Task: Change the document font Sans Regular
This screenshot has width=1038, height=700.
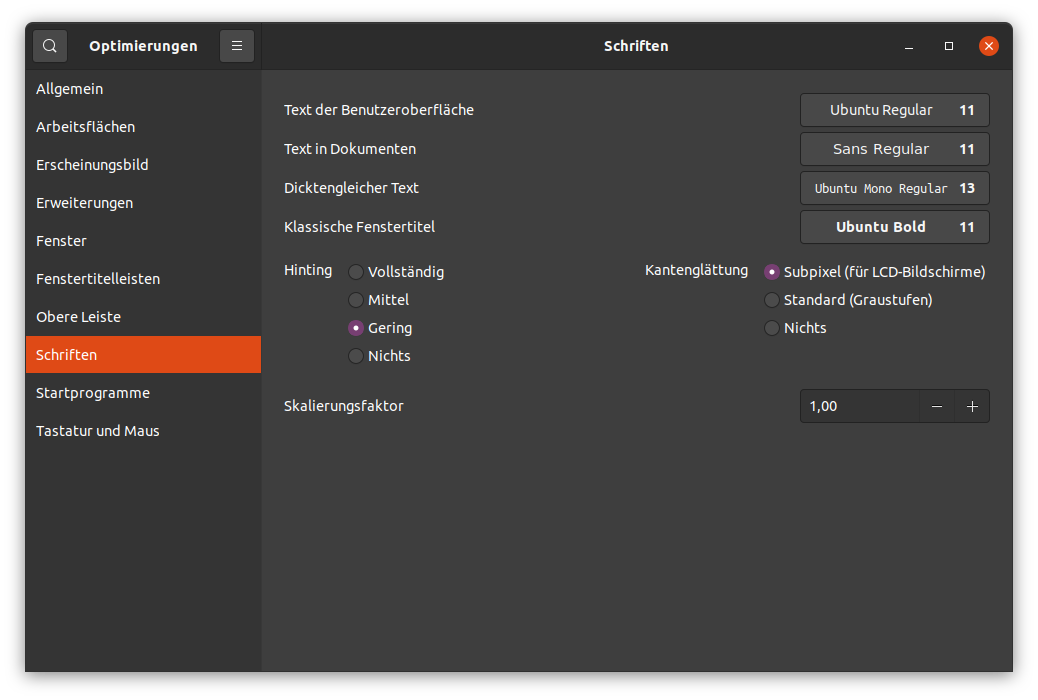Action: click(894, 149)
